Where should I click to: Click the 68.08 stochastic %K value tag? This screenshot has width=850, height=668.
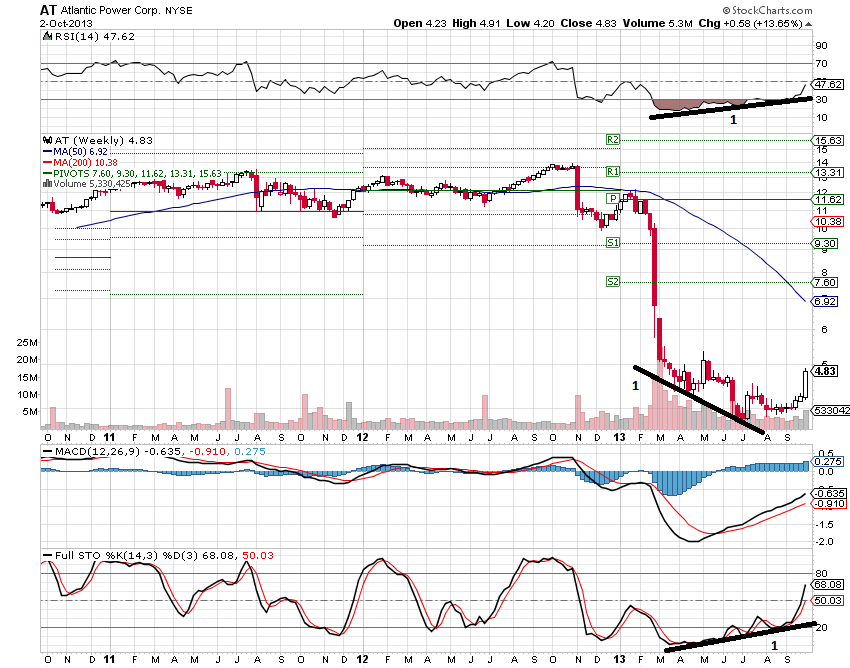(x=828, y=584)
